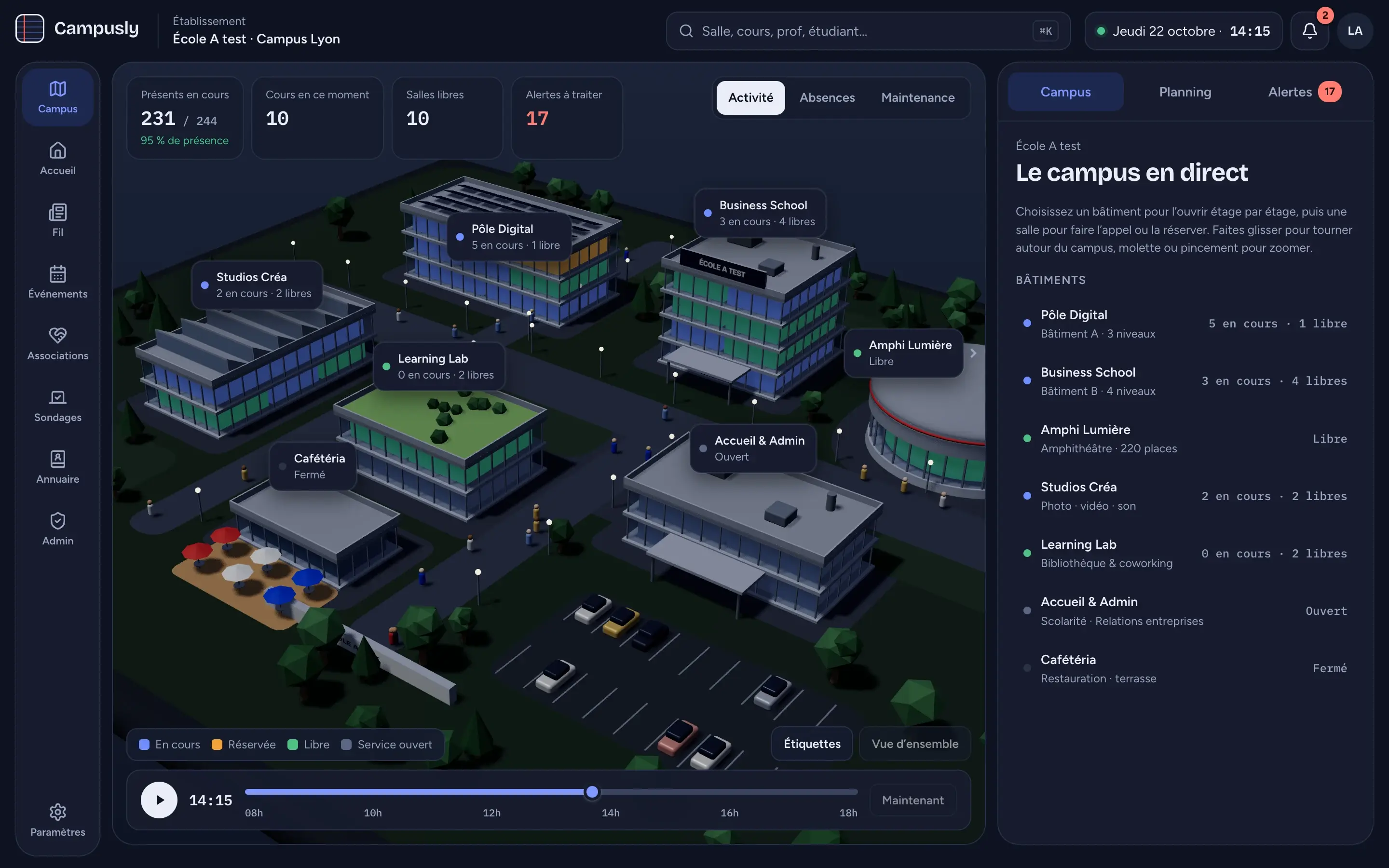This screenshot has width=1389, height=868.
Task: Click the Pôle Digital map label
Action: [x=509, y=236]
